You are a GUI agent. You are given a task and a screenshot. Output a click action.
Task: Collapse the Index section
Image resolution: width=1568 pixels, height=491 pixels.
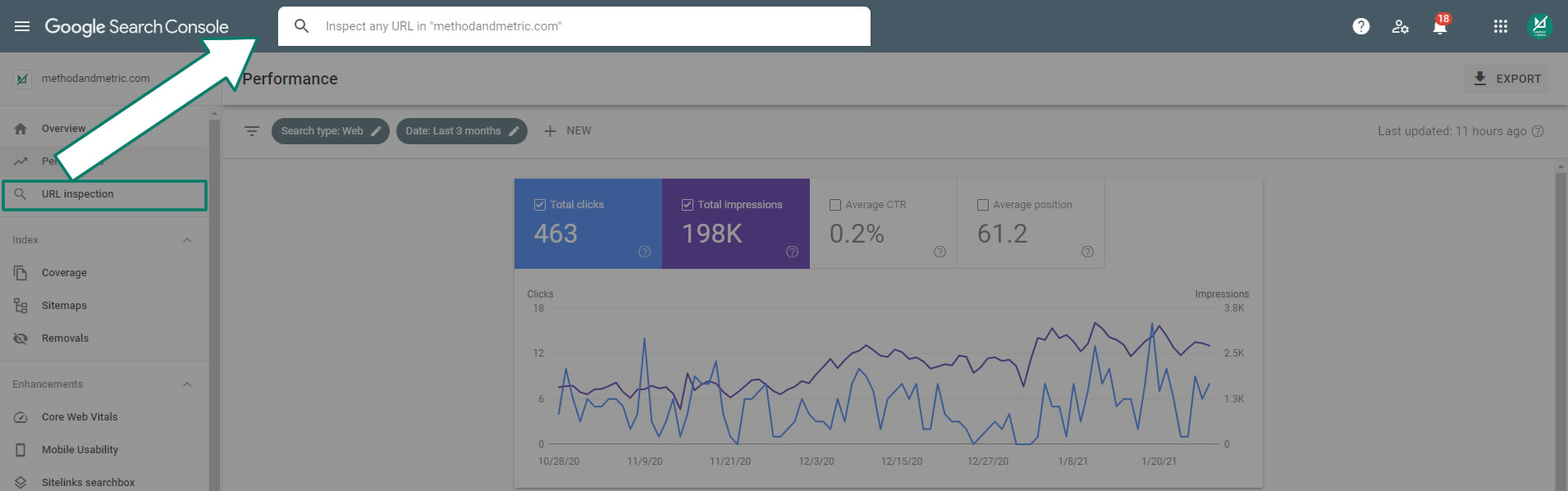(x=186, y=240)
